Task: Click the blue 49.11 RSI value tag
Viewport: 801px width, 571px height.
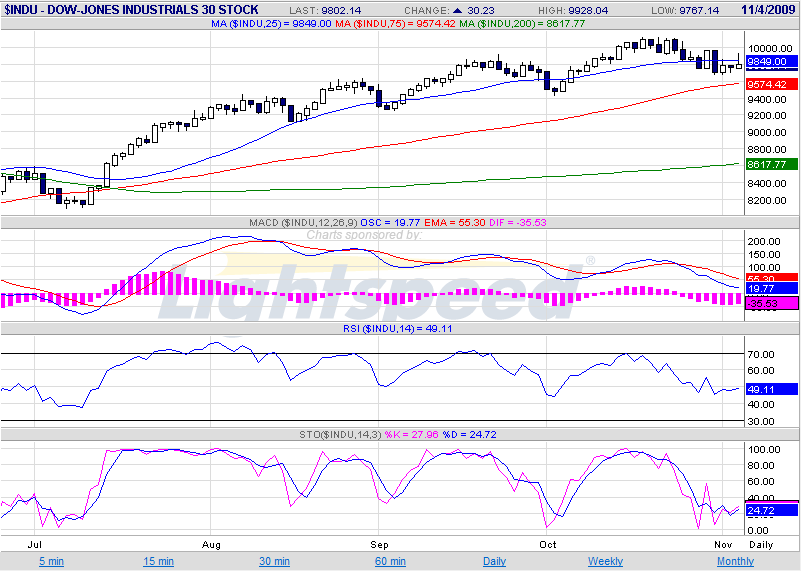Action: 771,389
